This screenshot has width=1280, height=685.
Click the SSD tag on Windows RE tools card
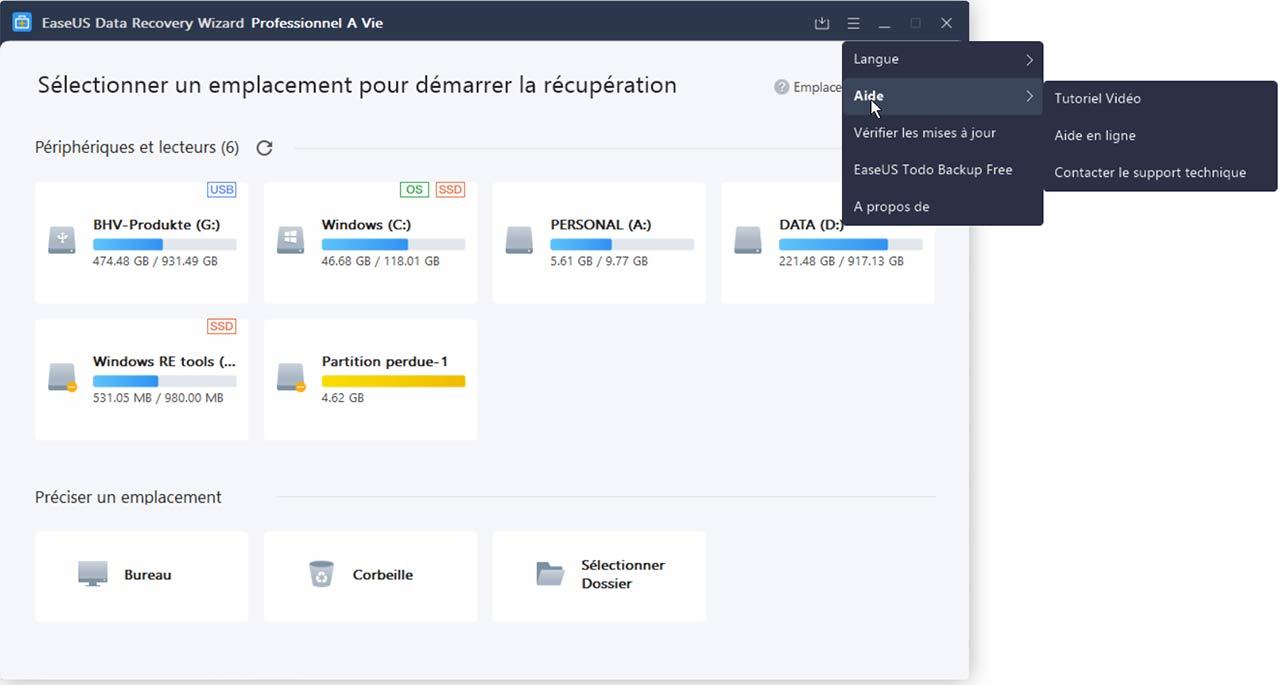pos(222,327)
